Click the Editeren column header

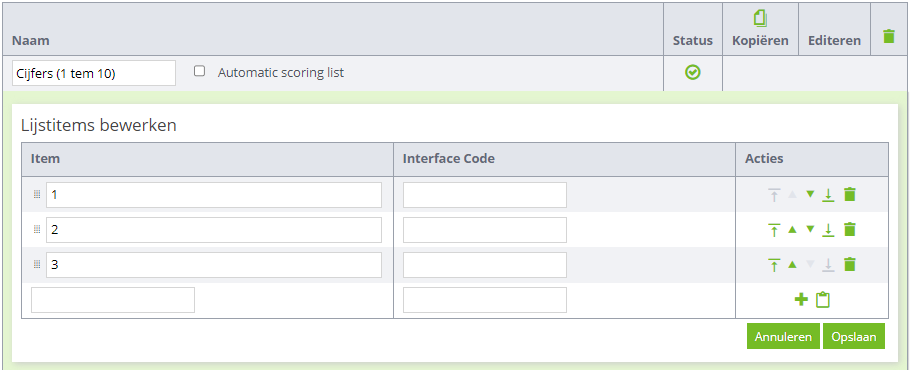point(835,41)
